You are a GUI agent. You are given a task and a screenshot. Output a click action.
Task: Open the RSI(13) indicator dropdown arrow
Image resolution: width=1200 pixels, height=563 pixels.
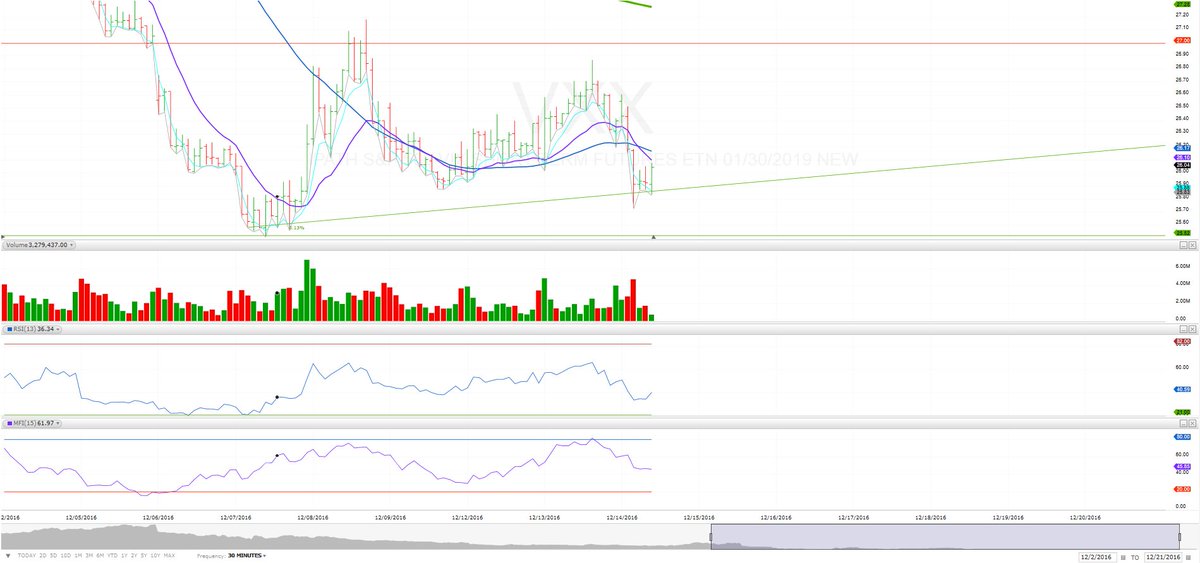click(x=59, y=328)
